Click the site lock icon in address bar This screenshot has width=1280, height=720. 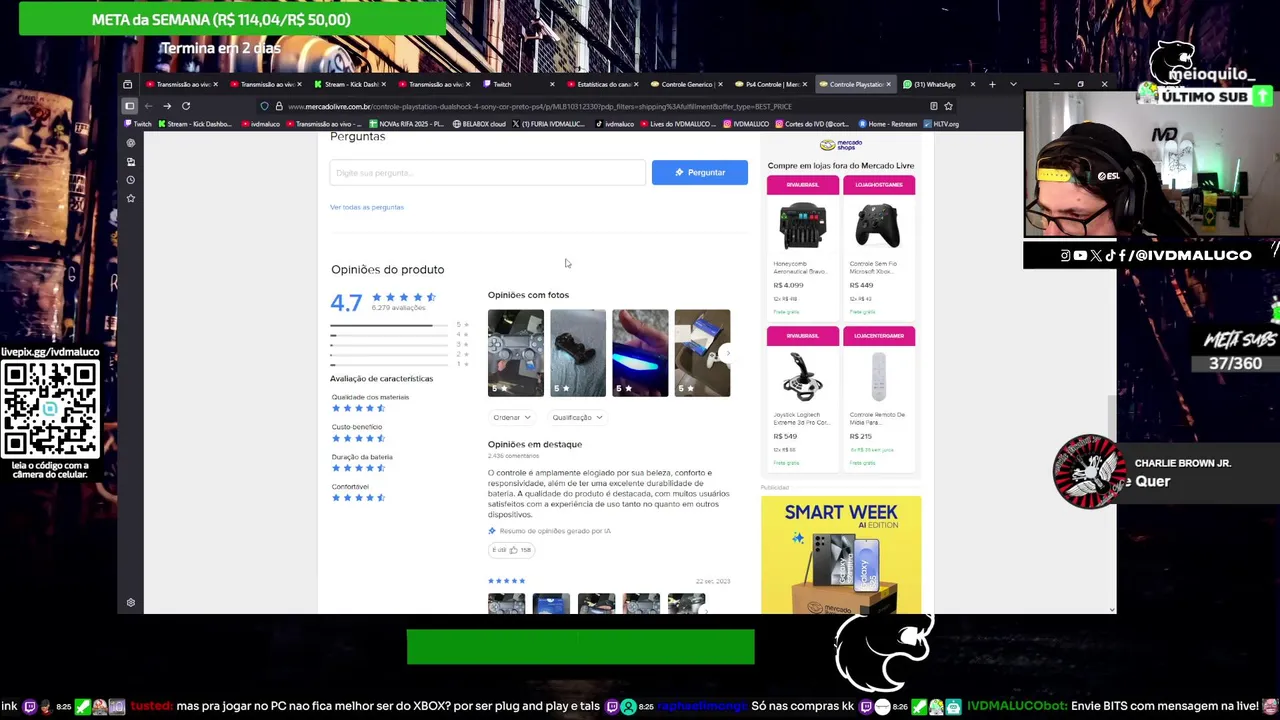coord(278,106)
